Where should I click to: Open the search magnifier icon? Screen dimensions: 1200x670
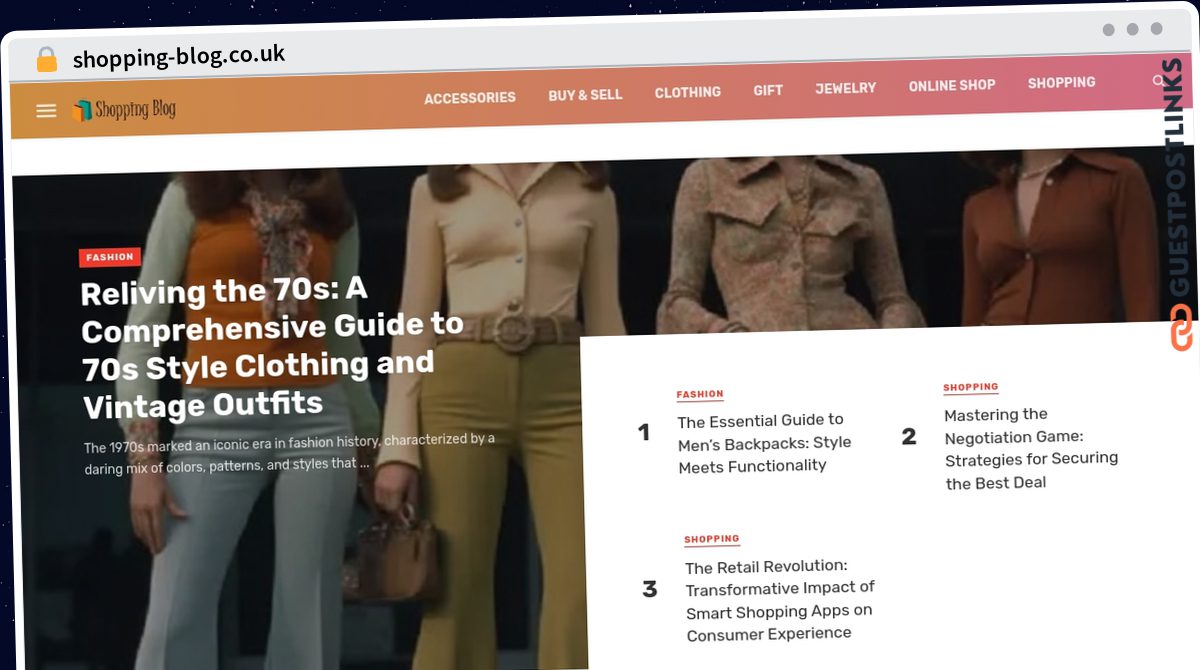tap(1158, 81)
